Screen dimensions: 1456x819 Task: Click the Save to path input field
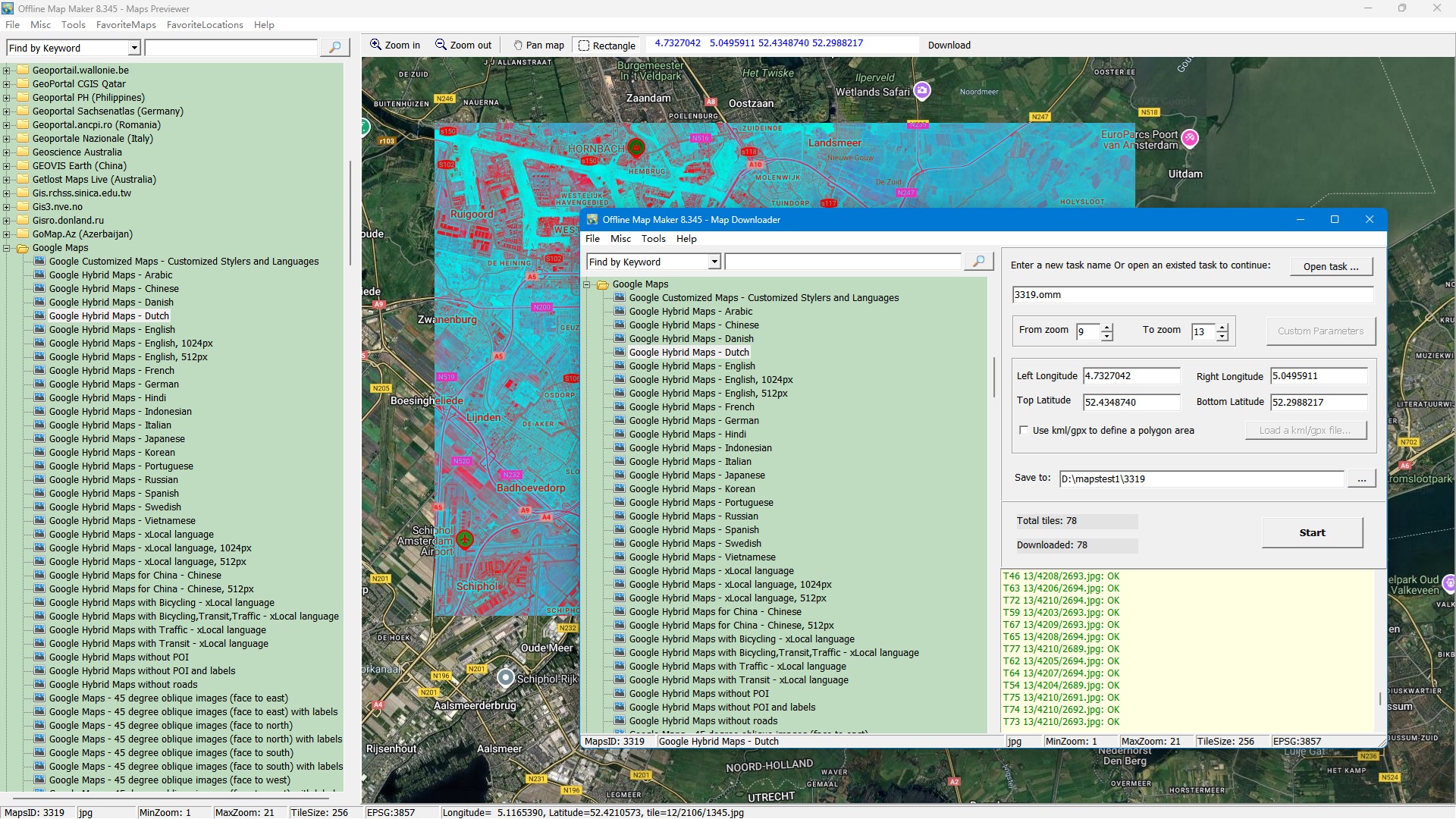[1200, 479]
